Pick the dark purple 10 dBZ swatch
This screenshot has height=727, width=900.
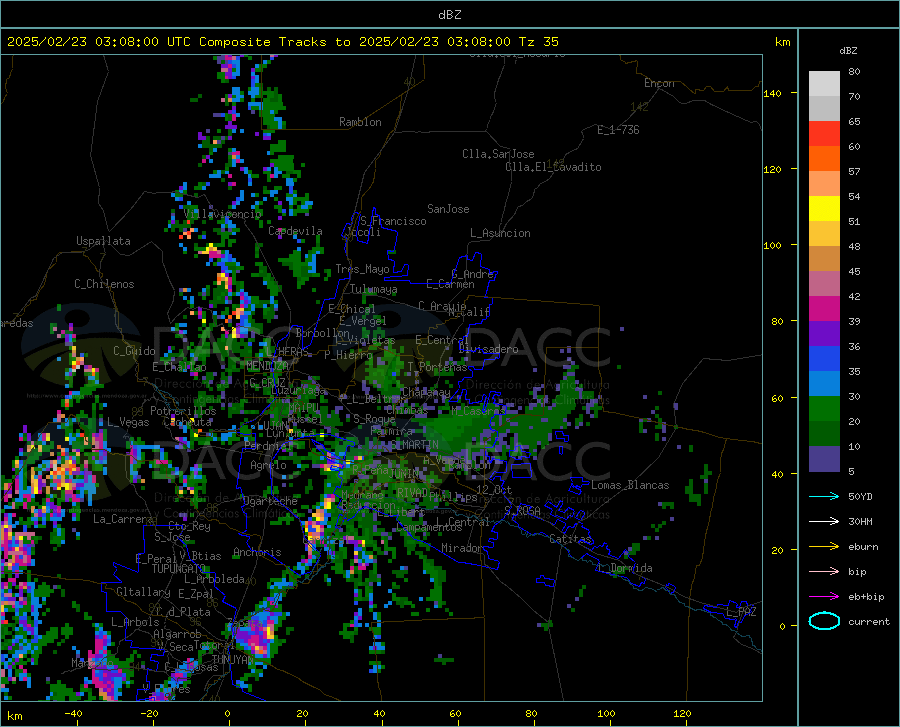824,458
